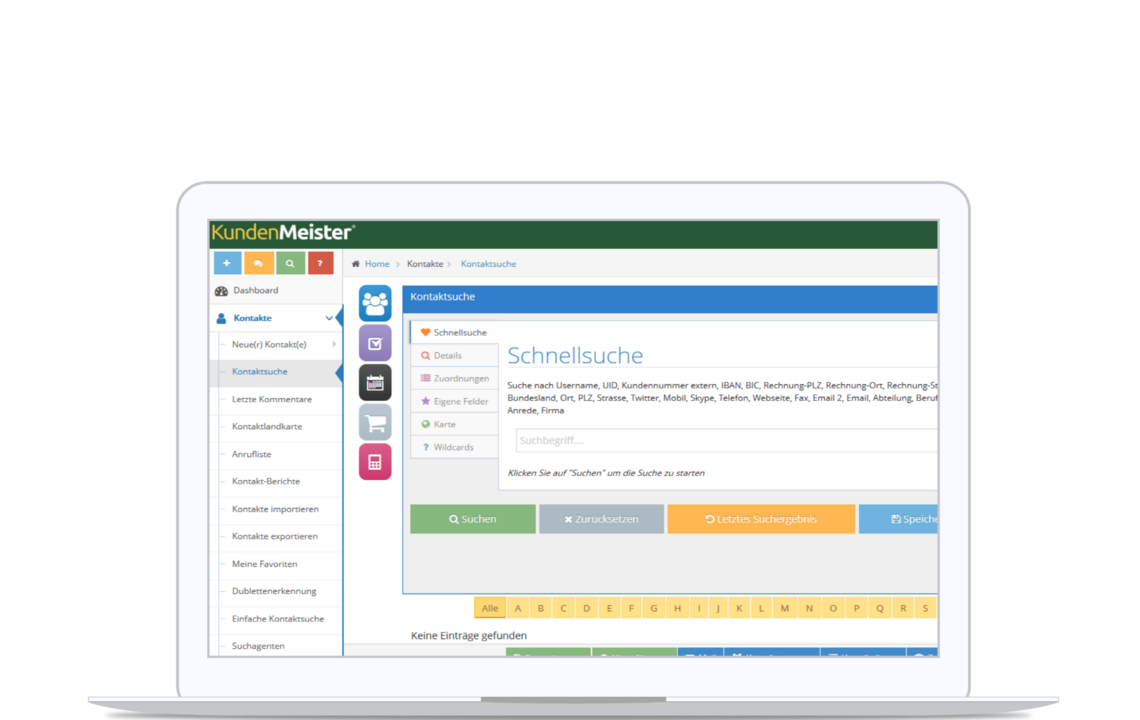This screenshot has height=720, width=1140.
Task: Filter contacts by letter E
Action: (x=609, y=608)
